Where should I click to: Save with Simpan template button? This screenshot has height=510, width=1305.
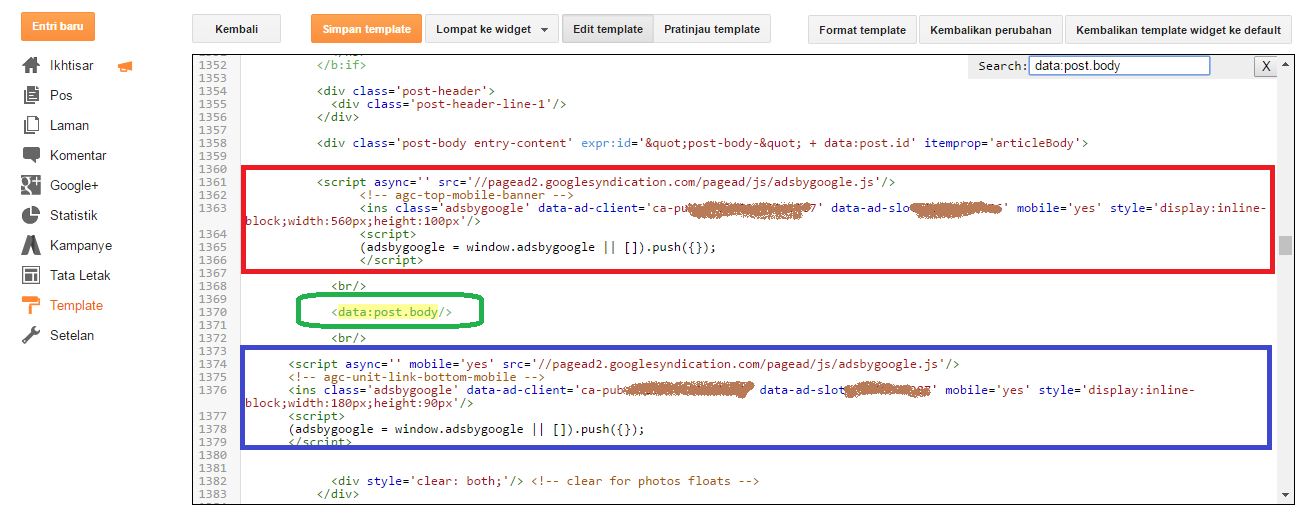coord(366,29)
